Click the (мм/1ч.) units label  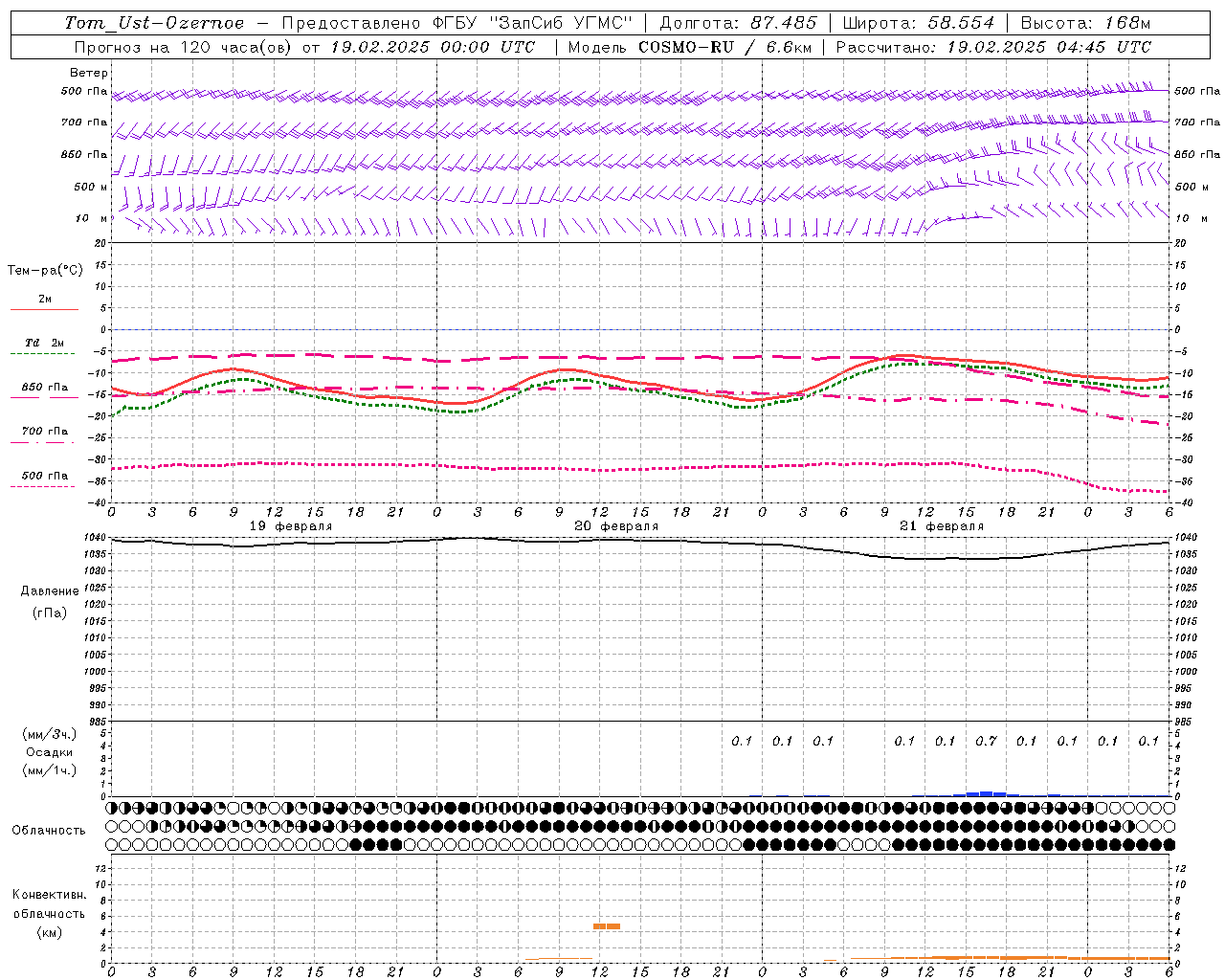click(50, 770)
